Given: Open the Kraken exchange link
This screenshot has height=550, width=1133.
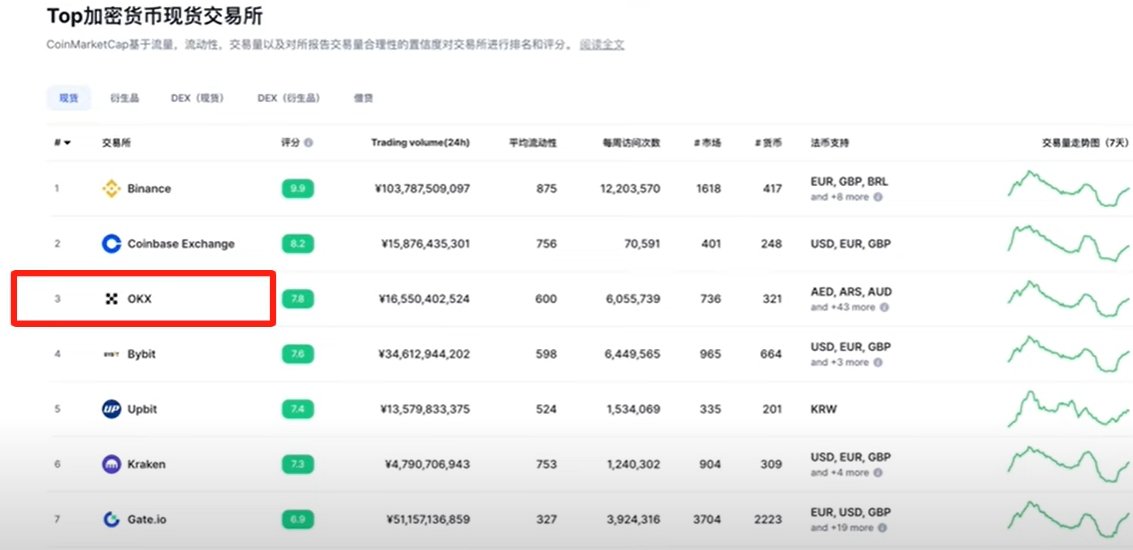Looking at the screenshot, I should [146, 464].
